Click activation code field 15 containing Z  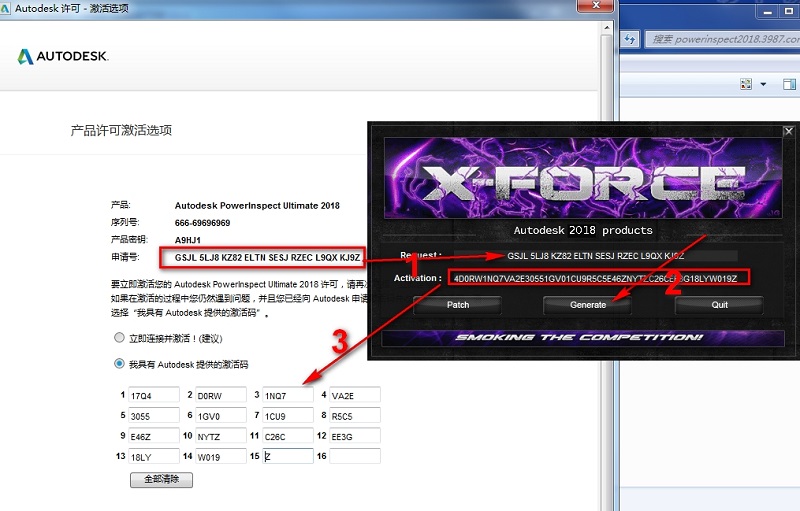[288, 456]
